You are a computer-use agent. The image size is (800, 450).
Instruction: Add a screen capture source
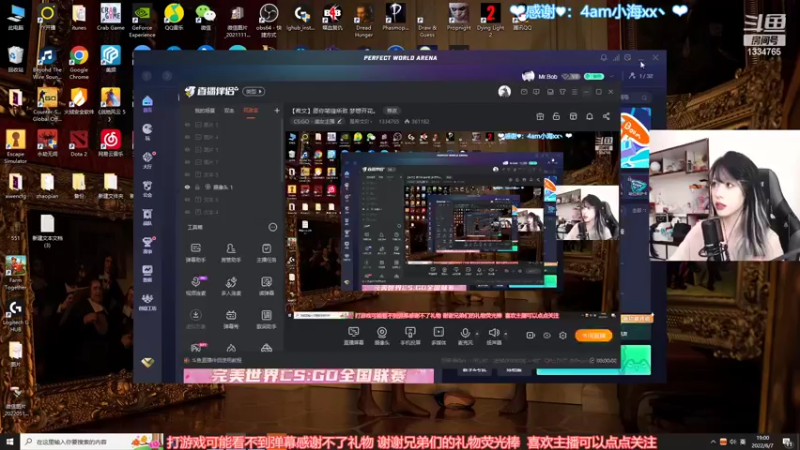pyautogui.click(x=353, y=336)
